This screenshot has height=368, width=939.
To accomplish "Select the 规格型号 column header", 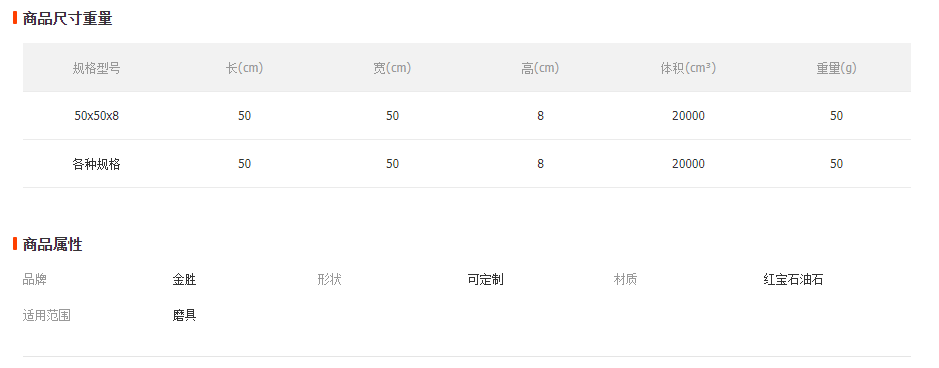I will tap(96, 68).
